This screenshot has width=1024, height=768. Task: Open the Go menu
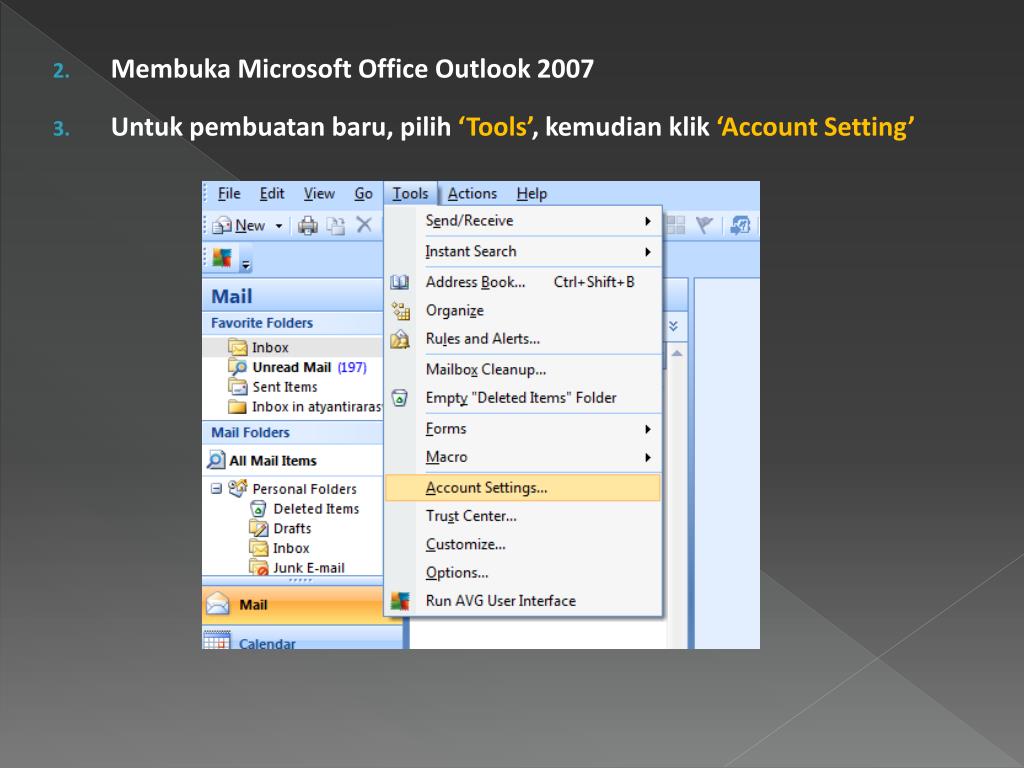pos(364,194)
